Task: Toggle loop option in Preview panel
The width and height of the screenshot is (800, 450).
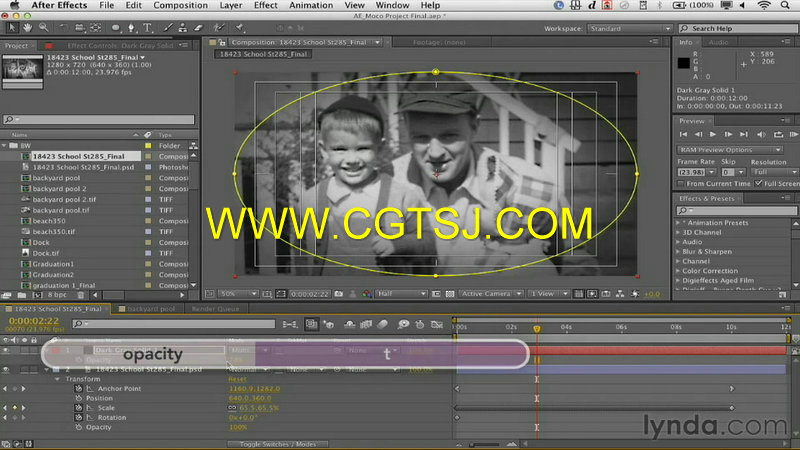Action: (778, 134)
